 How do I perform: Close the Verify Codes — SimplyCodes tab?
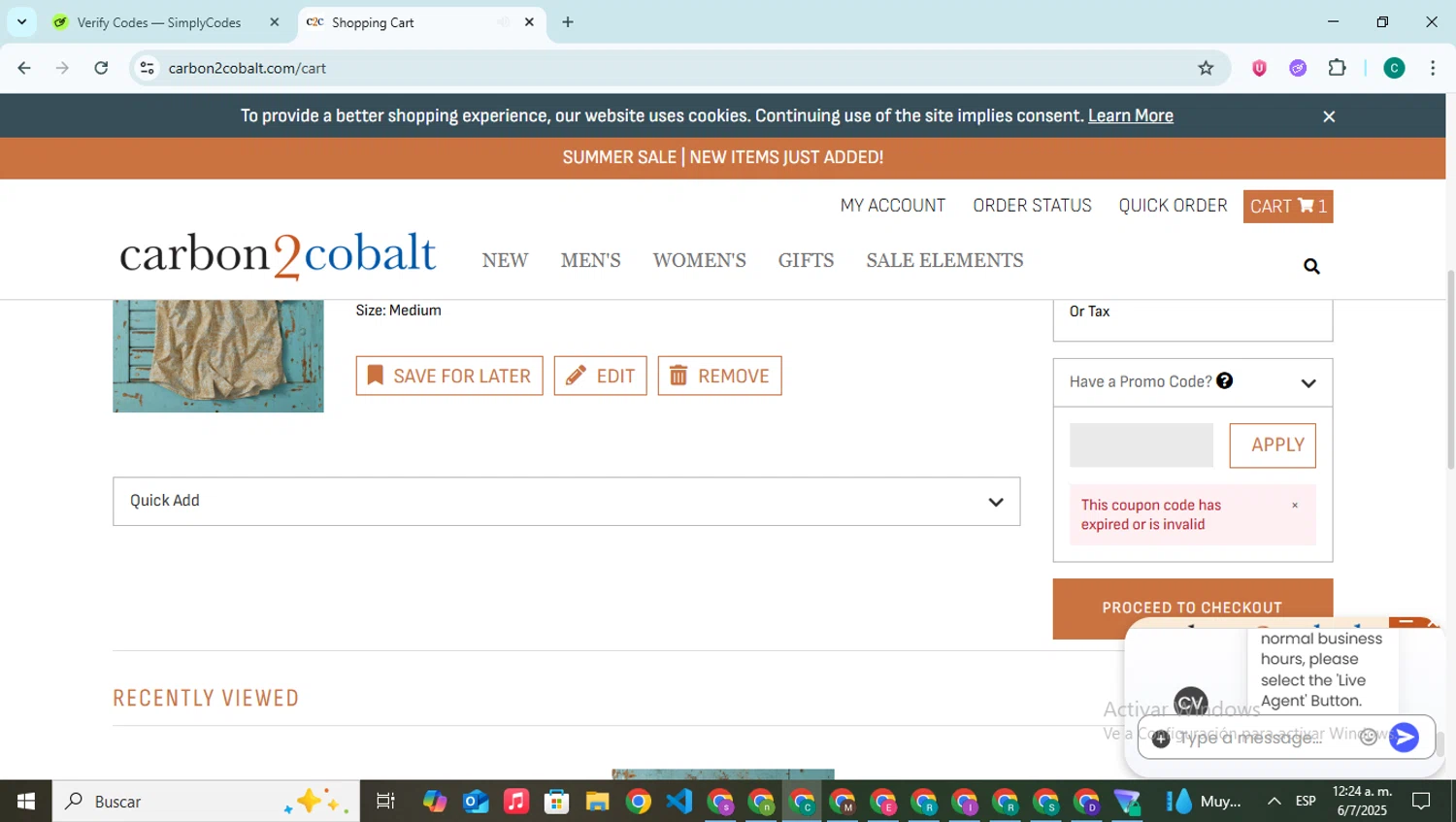click(x=275, y=22)
